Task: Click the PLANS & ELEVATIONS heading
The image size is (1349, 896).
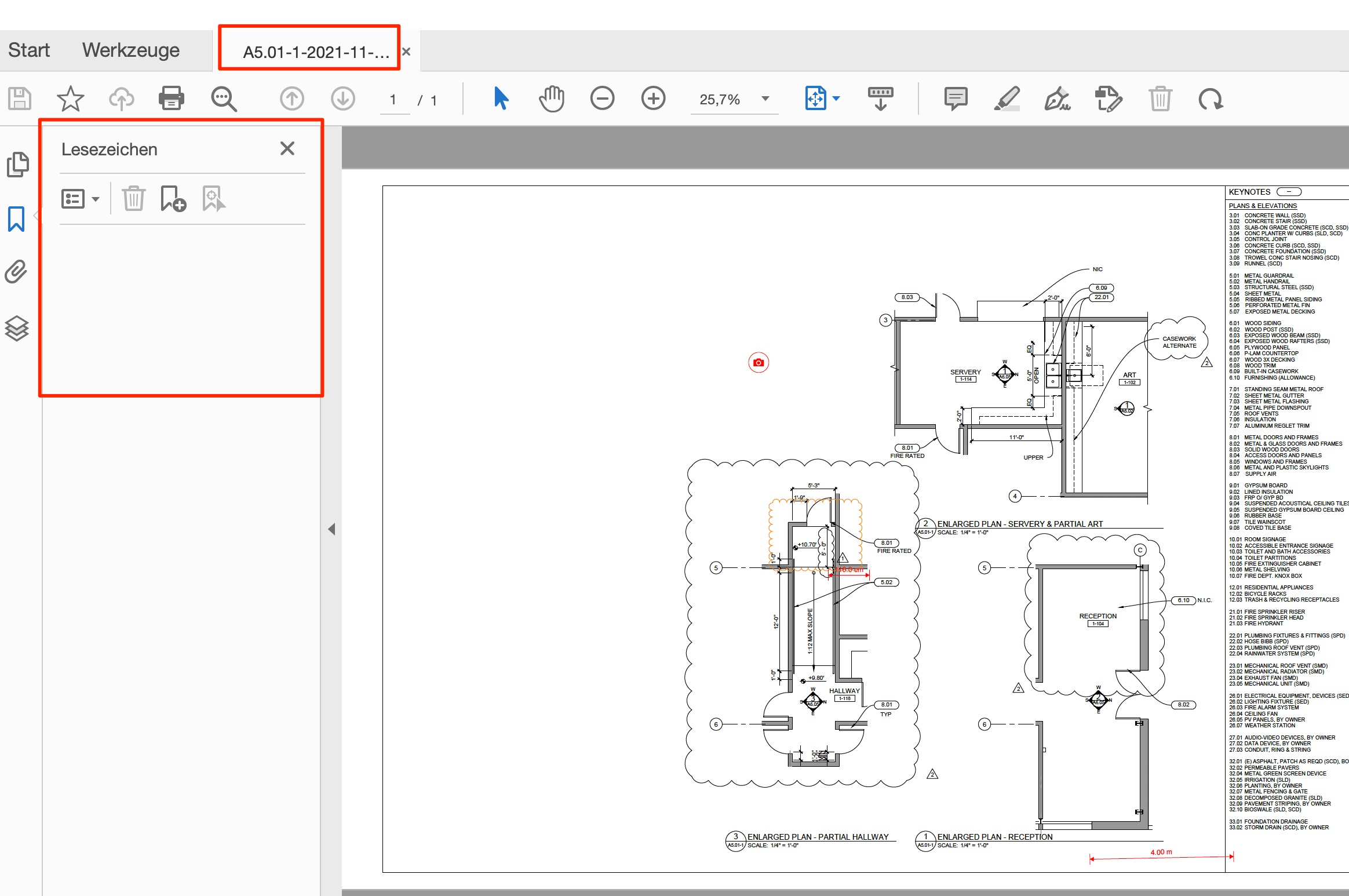Action: [x=1263, y=206]
